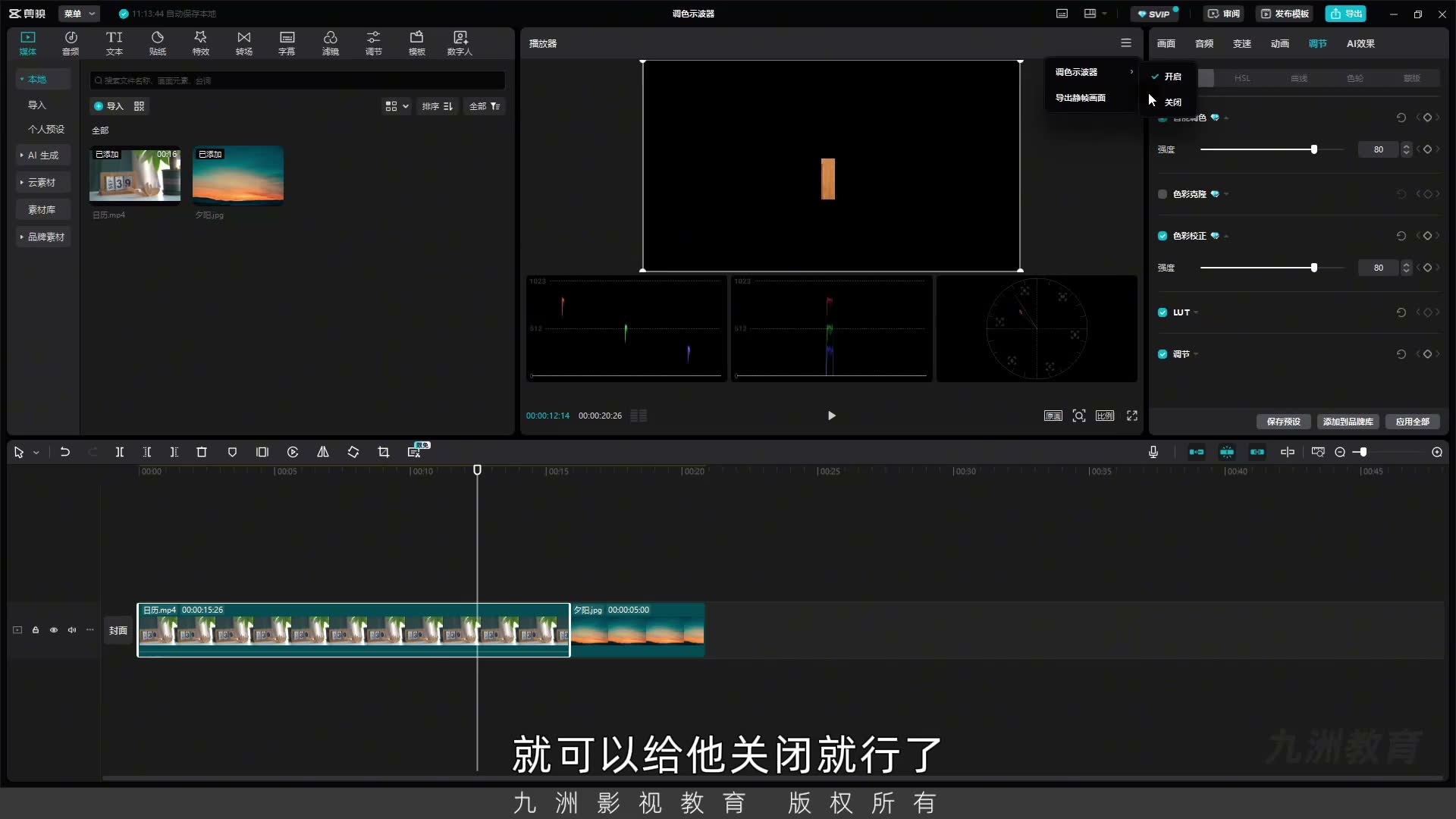Switch to the 动画 tab
The width and height of the screenshot is (1456, 819).
tap(1280, 43)
